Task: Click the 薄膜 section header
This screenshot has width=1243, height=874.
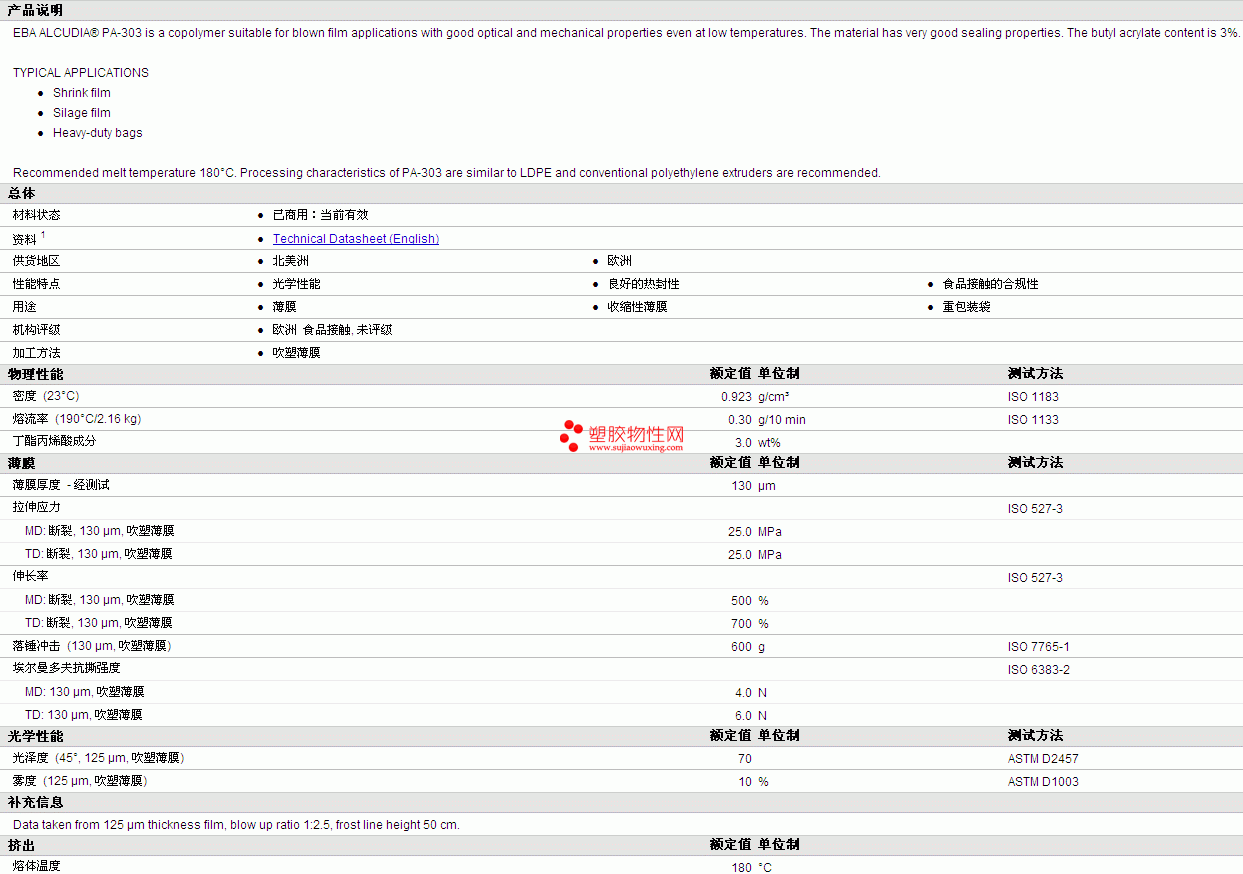Action: click(21, 463)
